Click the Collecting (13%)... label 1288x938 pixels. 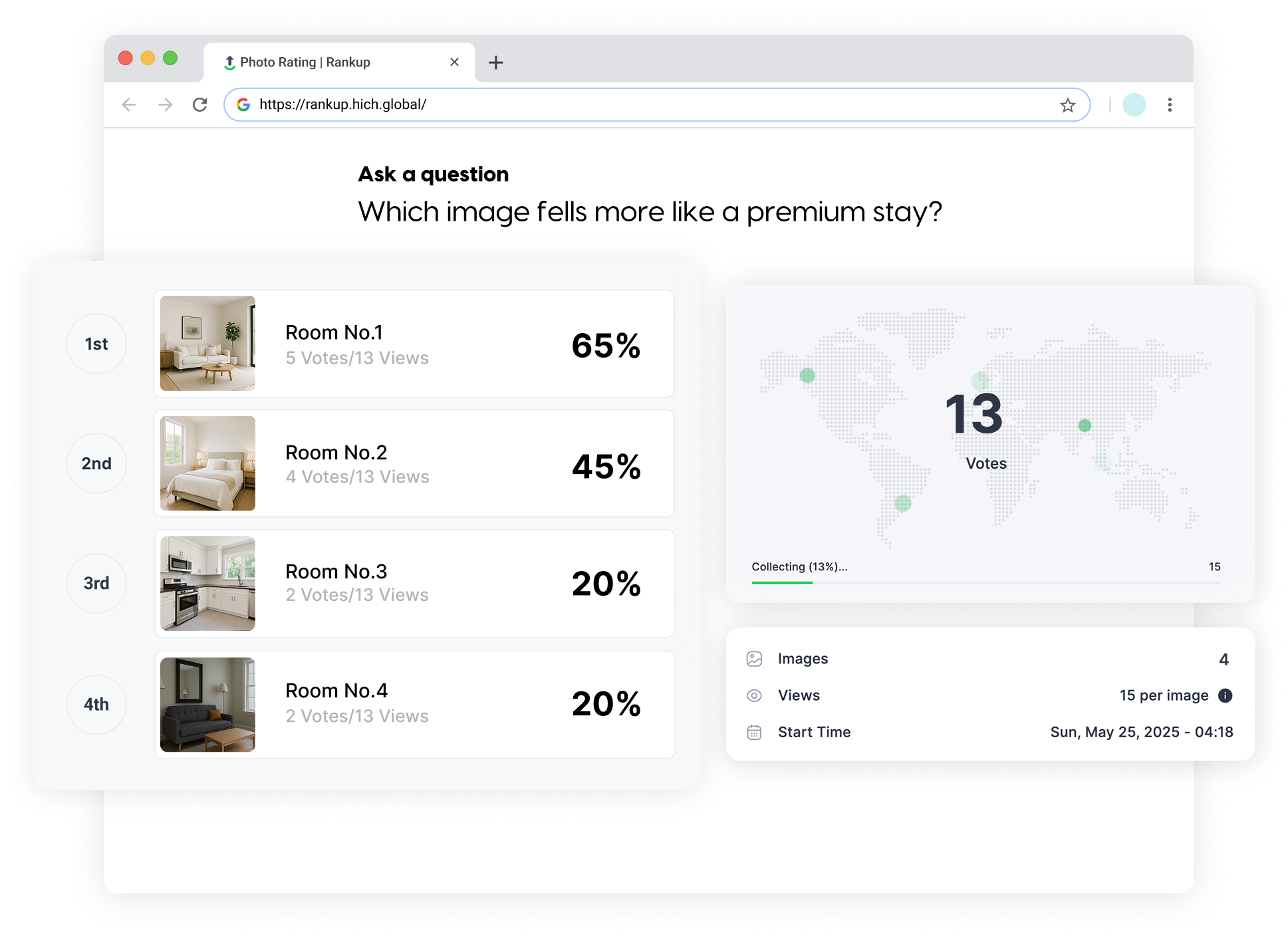(799, 567)
